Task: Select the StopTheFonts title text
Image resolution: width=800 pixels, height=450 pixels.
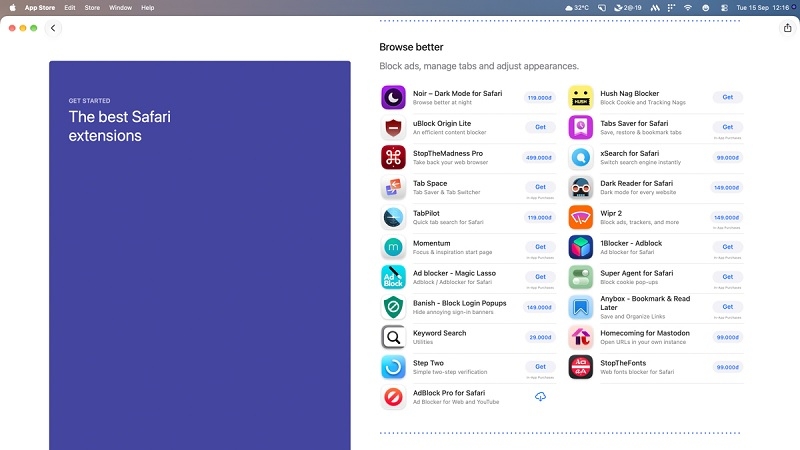Action: tap(623, 363)
